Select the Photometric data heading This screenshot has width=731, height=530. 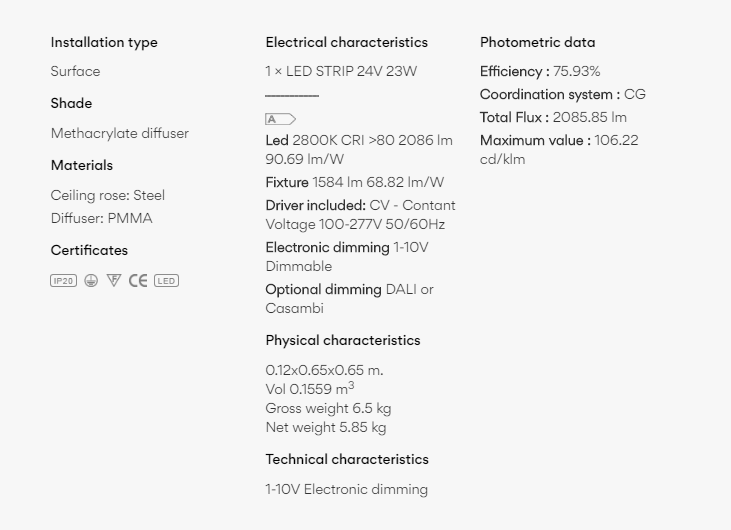538,42
